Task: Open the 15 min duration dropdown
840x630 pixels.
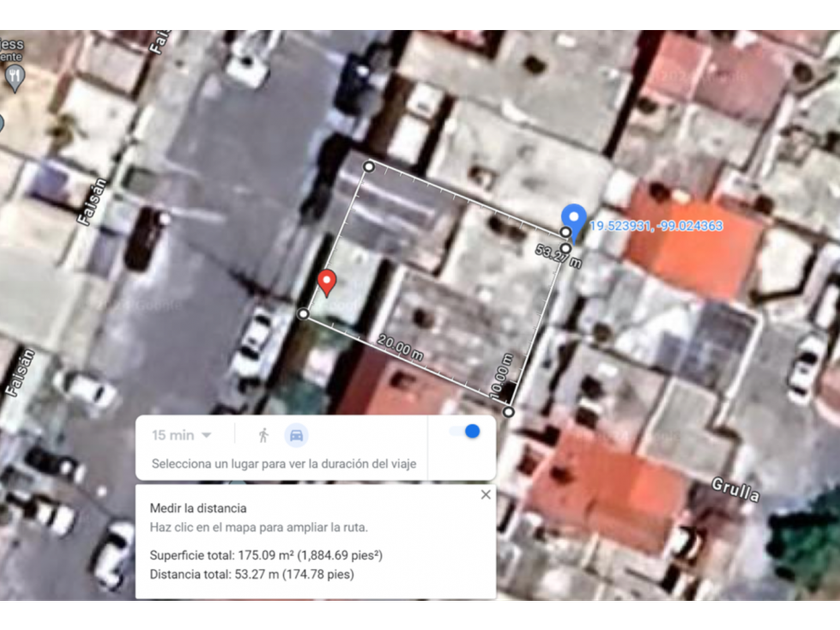Action: tap(181, 435)
